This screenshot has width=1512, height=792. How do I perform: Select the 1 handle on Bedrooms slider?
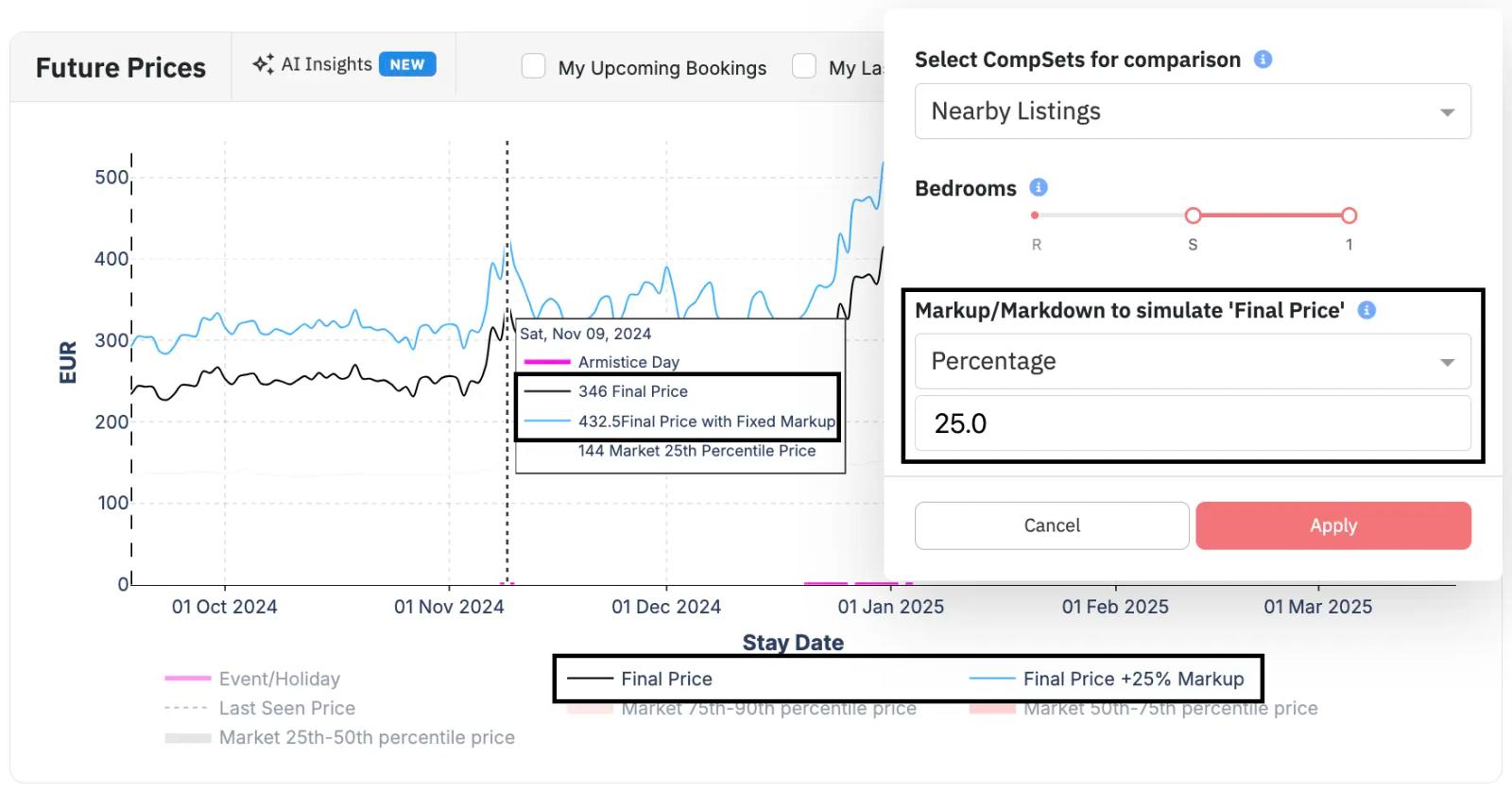coord(1349,215)
